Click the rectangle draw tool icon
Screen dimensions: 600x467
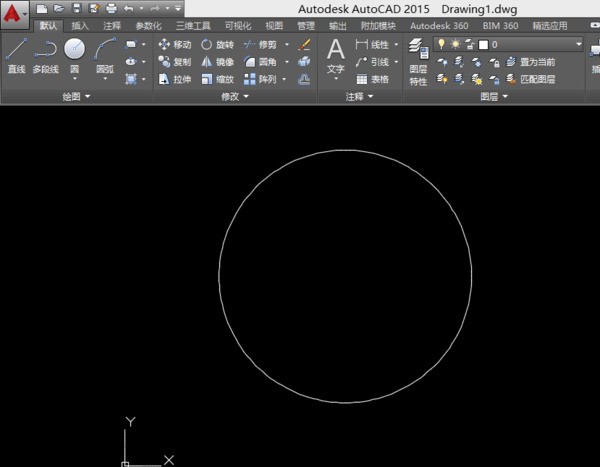[x=131, y=44]
